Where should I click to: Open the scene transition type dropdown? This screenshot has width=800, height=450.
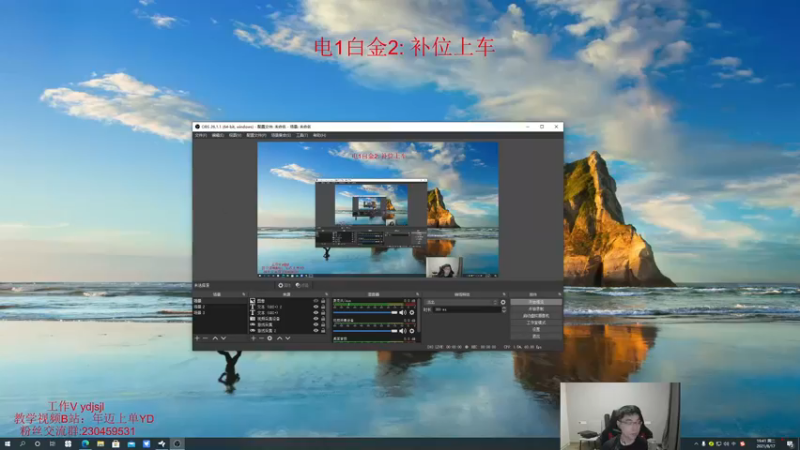(462, 302)
